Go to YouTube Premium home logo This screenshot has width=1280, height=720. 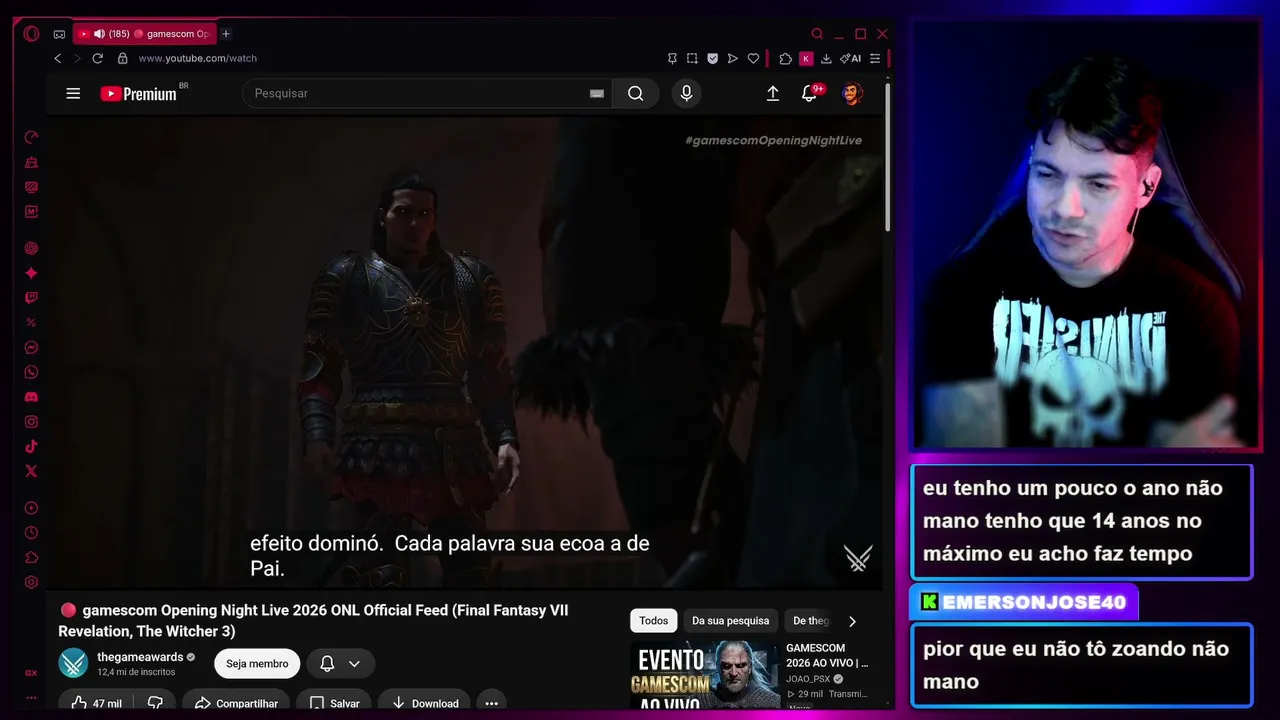139,94
